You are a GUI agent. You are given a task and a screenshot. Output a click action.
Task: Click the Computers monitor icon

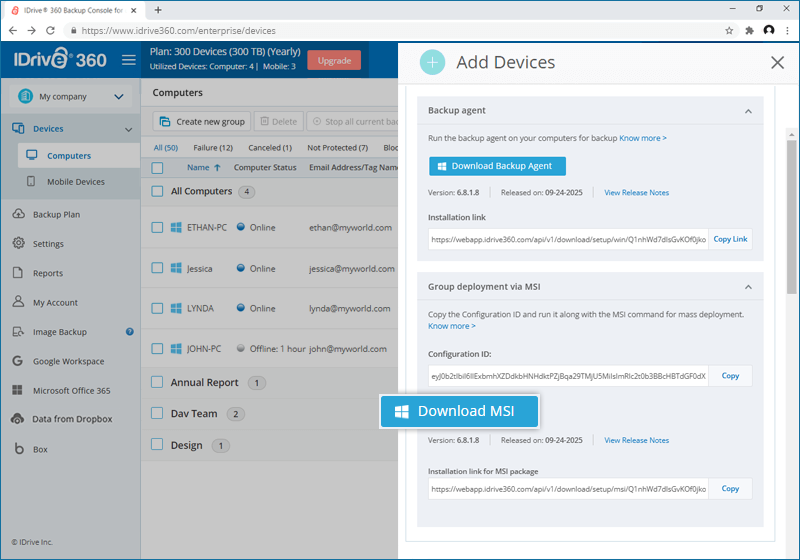click(32, 155)
